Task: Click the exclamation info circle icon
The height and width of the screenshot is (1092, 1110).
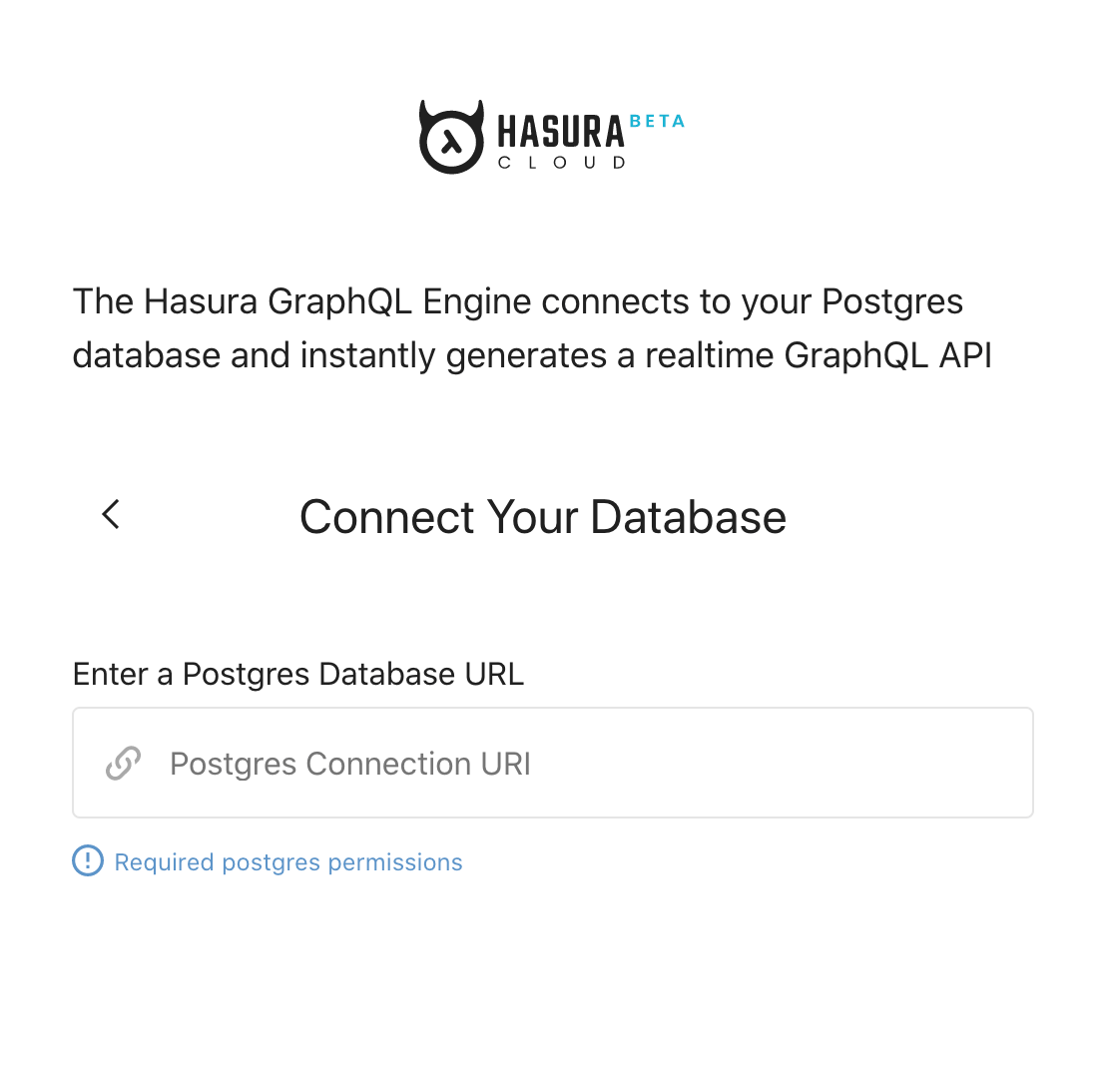Action: [88, 860]
